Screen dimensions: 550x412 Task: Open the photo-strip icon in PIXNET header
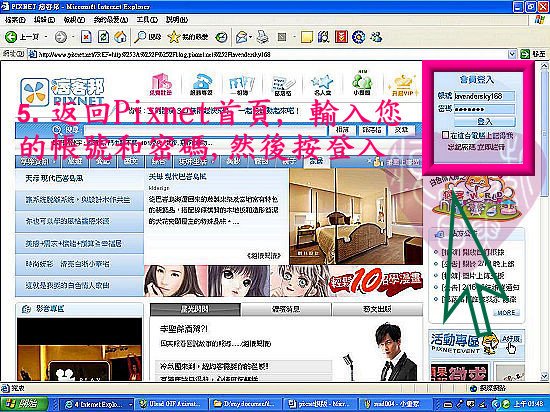tap(241, 85)
